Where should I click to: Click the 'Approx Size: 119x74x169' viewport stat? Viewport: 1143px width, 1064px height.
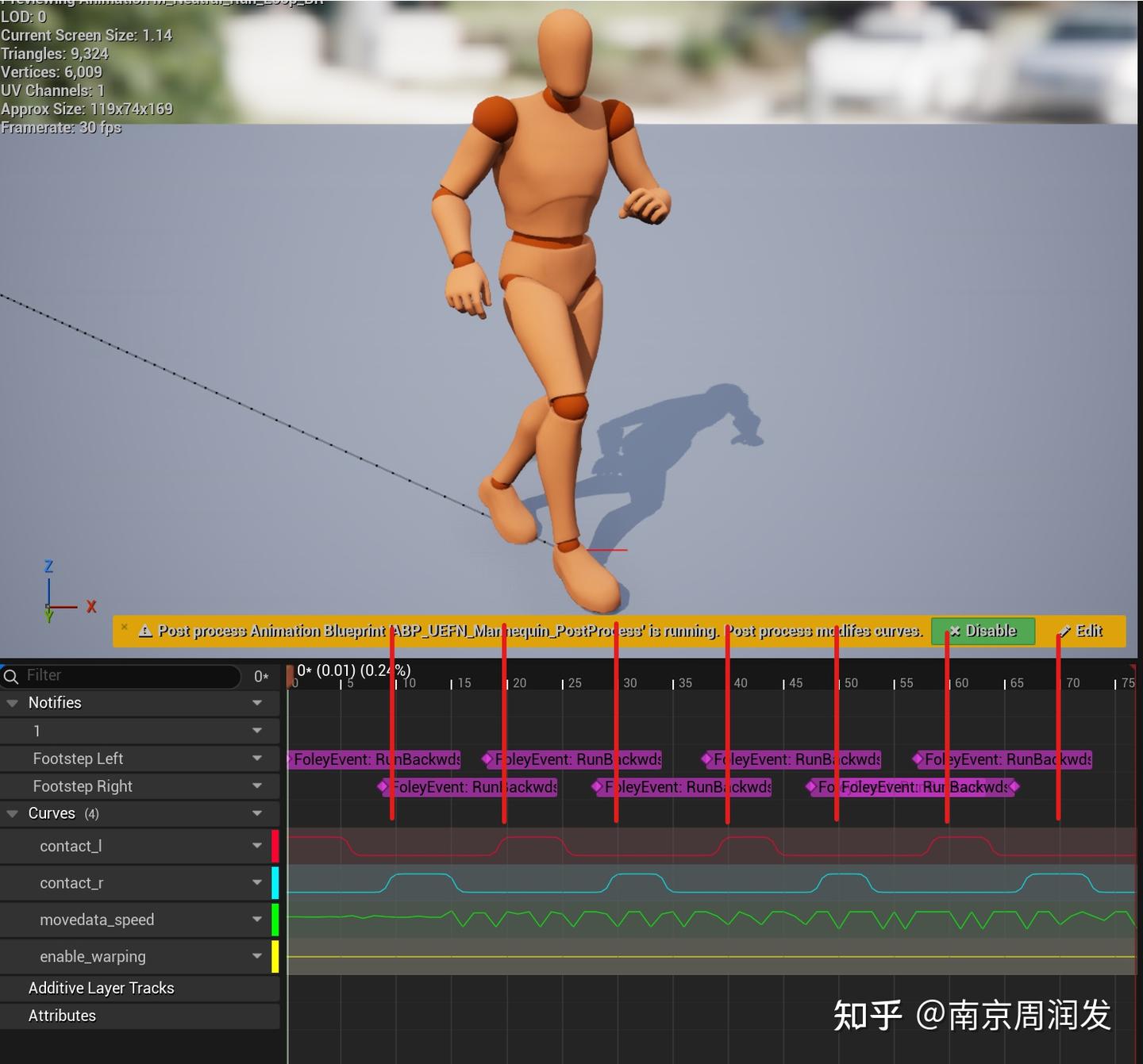click(x=87, y=109)
